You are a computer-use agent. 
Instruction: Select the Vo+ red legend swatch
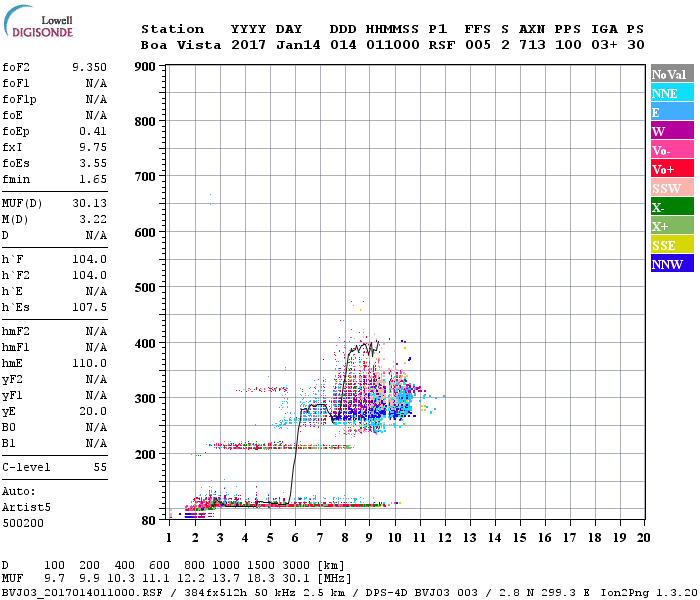click(672, 169)
